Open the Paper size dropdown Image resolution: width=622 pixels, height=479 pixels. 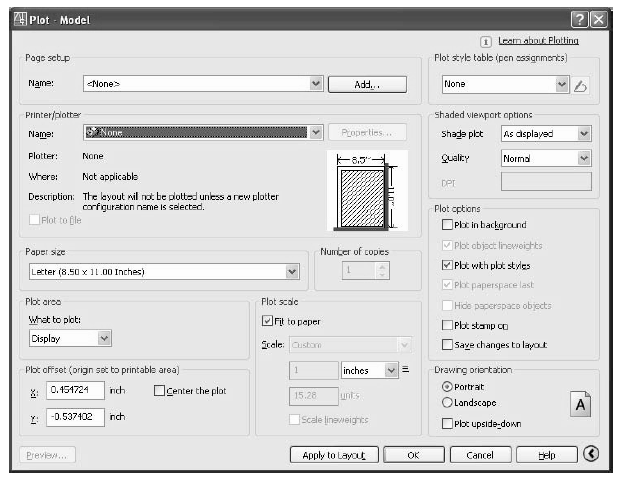coord(292,271)
